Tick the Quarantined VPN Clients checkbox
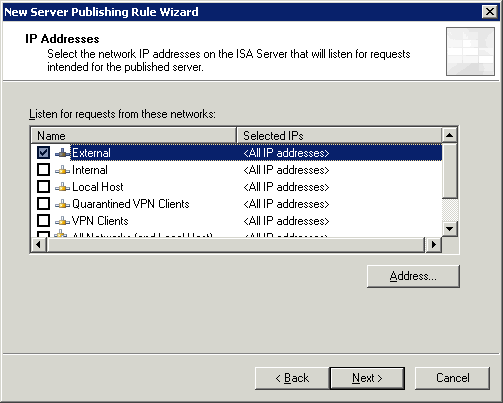 [43, 204]
